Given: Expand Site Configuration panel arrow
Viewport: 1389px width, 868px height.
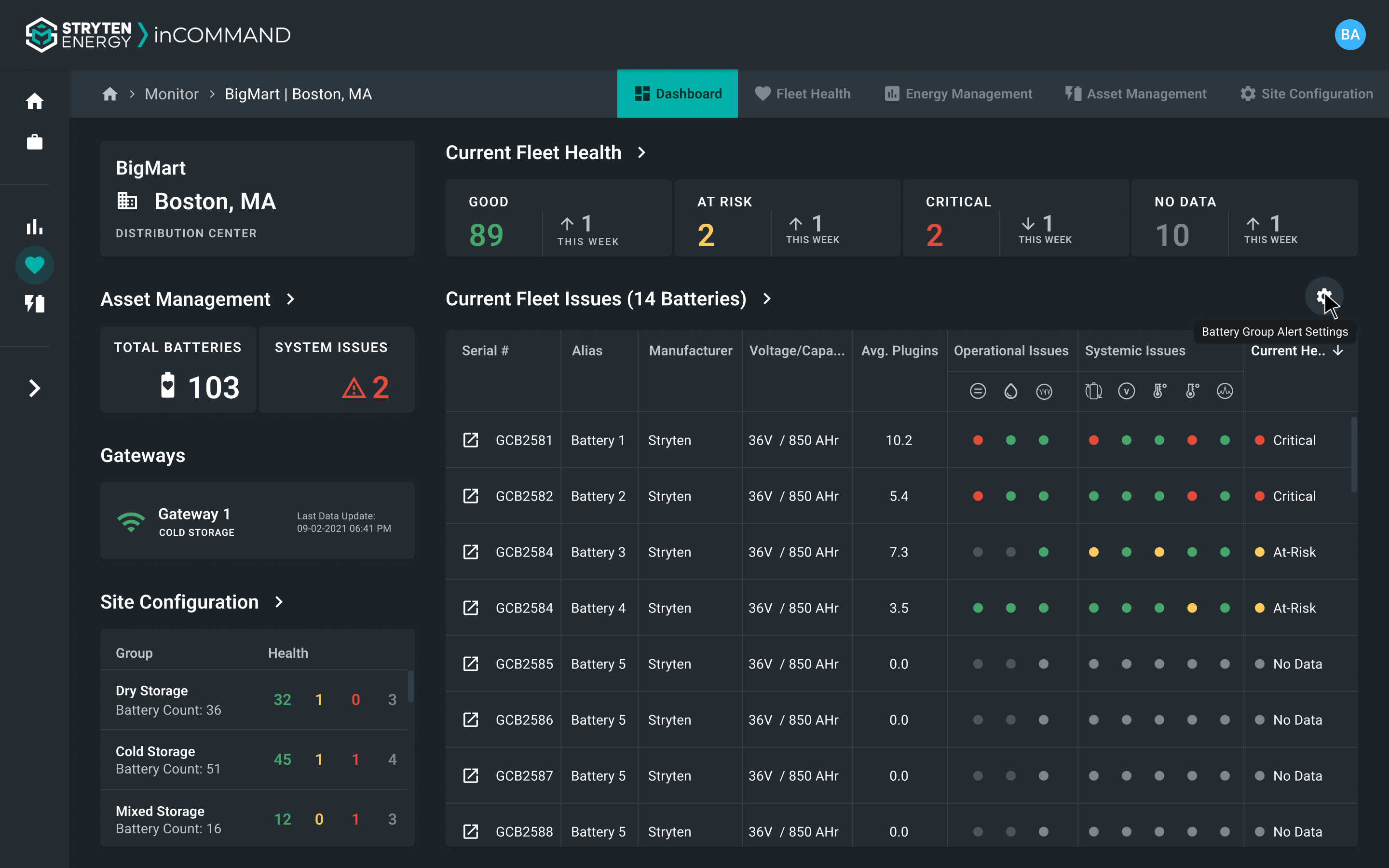Looking at the screenshot, I should pos(279,602).
